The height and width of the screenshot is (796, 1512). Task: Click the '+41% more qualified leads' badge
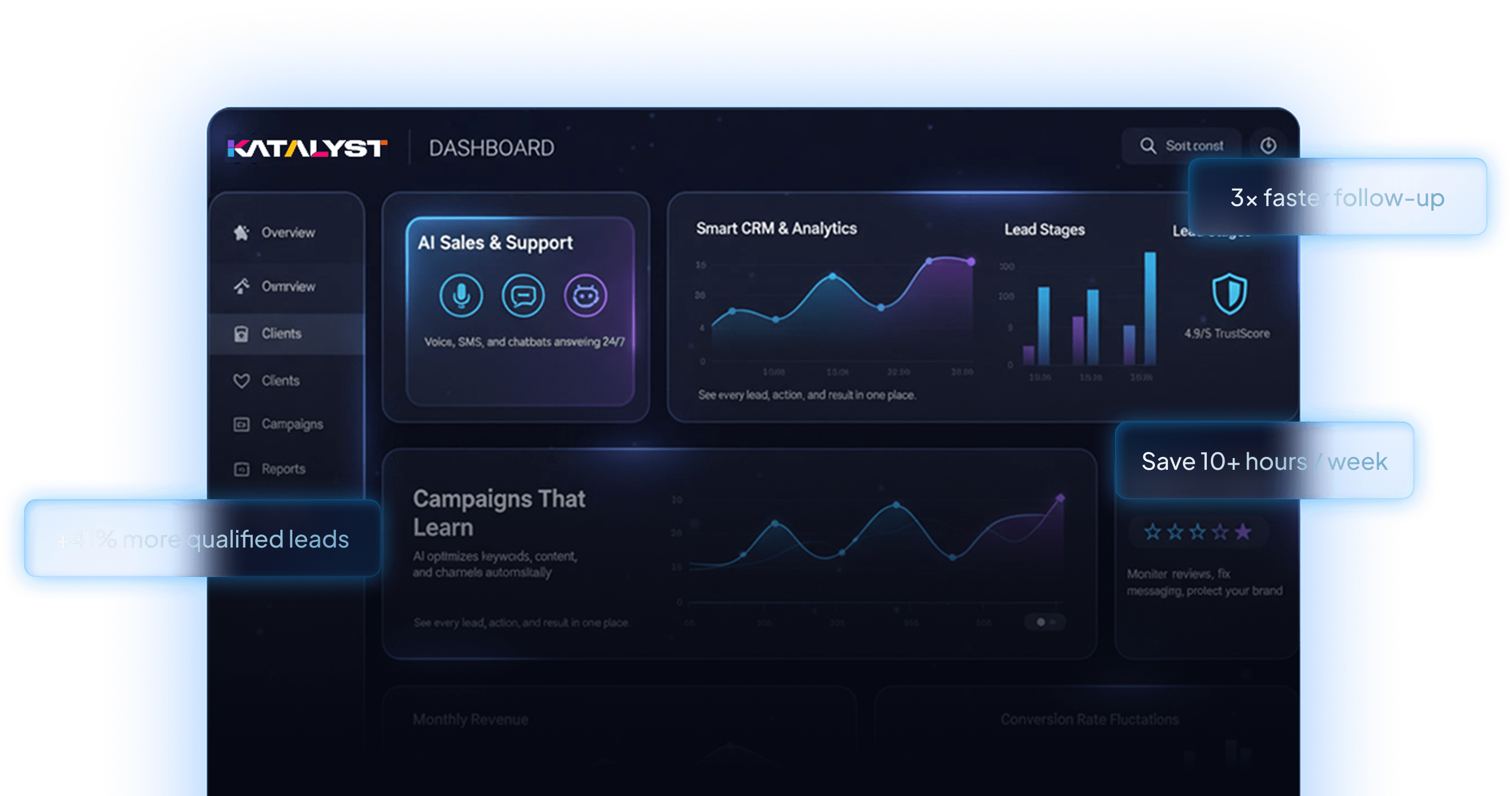click(202, 539)
